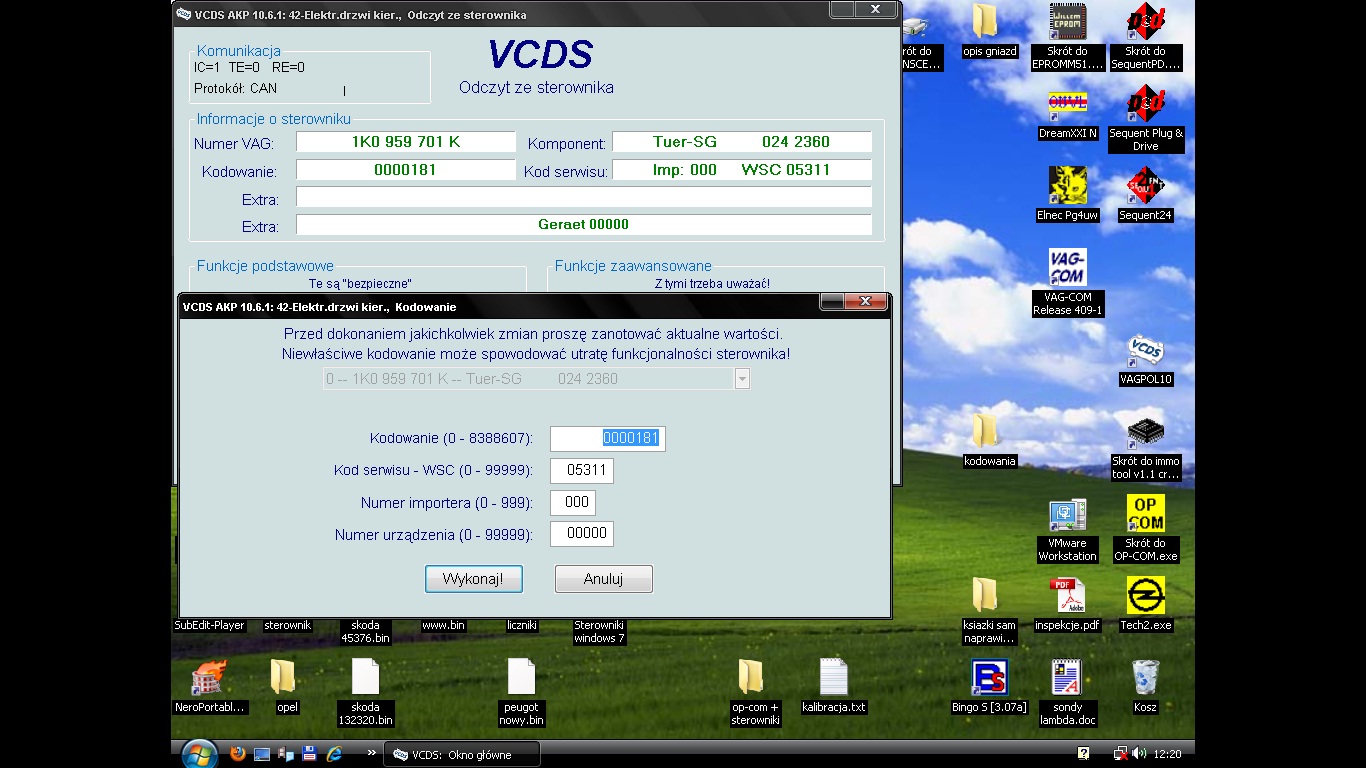Open the Skrót do SequentPD shortcut

tap(1145, 37)
